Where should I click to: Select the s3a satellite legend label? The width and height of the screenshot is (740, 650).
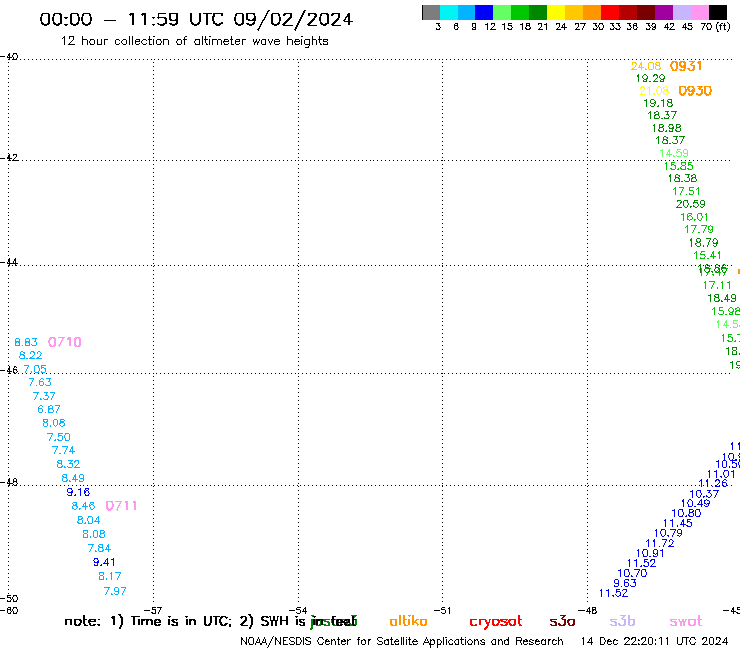(562, 622)
